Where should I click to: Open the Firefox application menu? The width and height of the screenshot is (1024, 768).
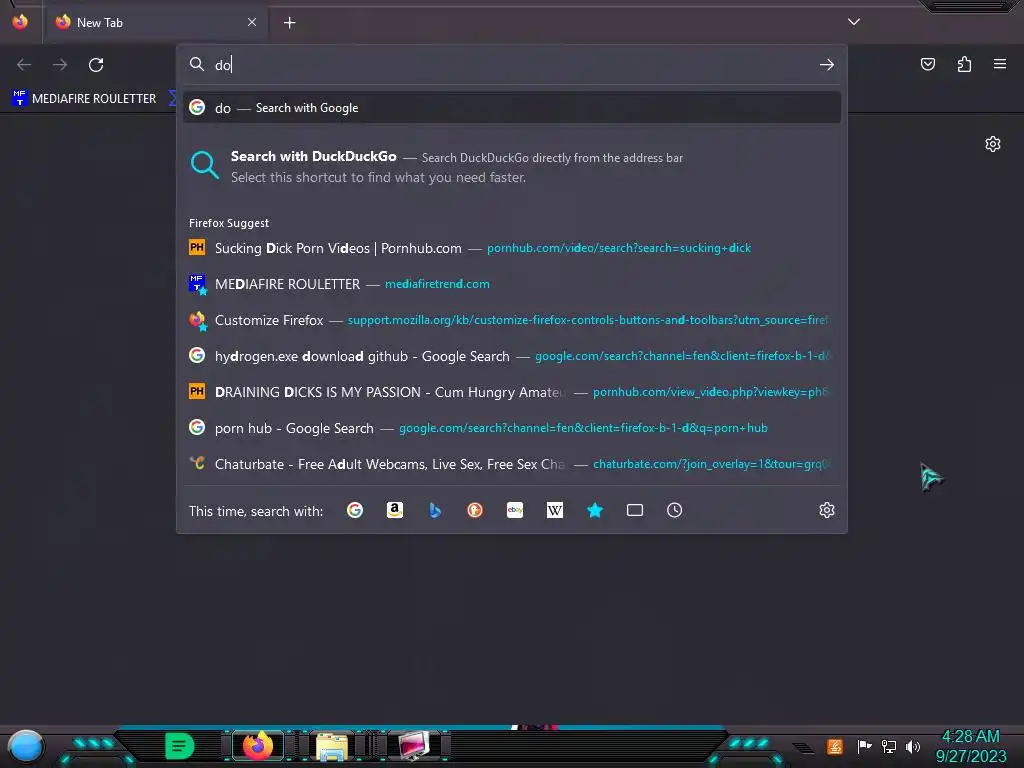1000,64
